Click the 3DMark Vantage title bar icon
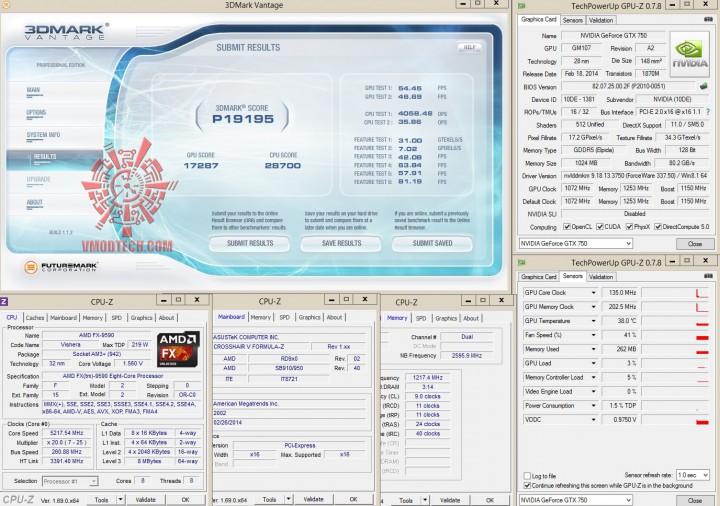This screenshot has height=506, width=720. 6,5
